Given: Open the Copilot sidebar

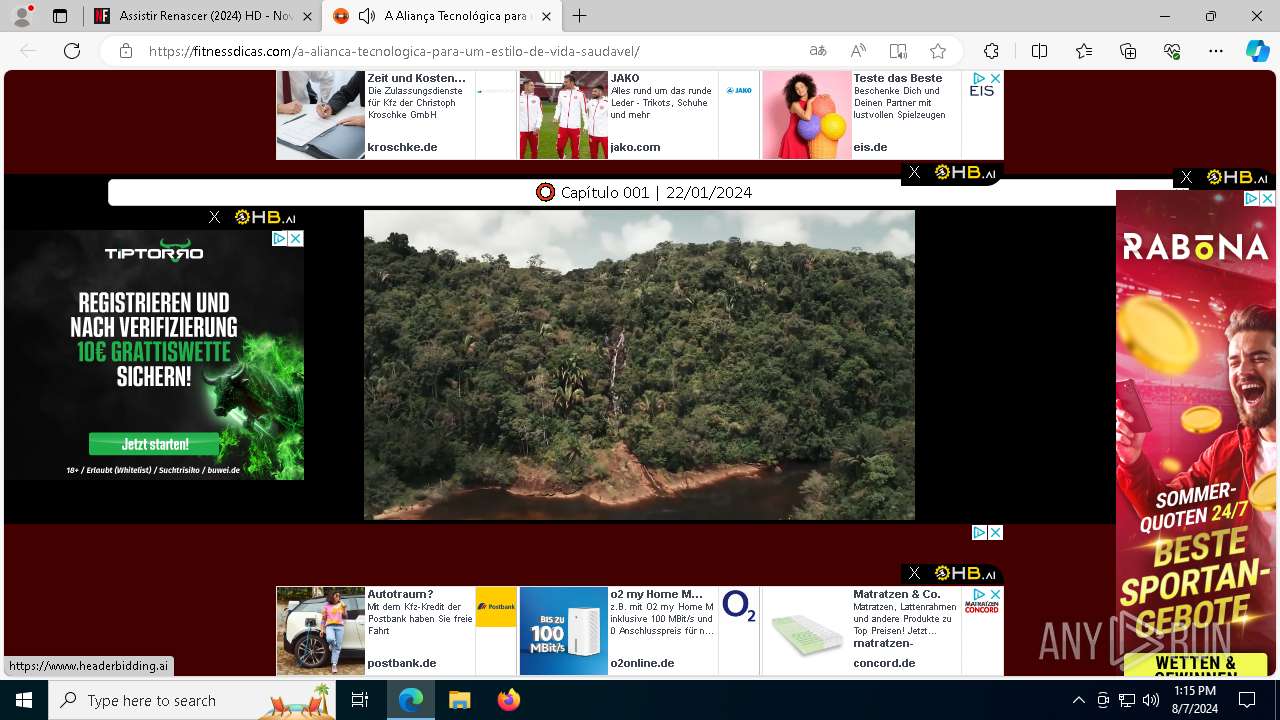Looking at the screenshot, I should 1257,51.
